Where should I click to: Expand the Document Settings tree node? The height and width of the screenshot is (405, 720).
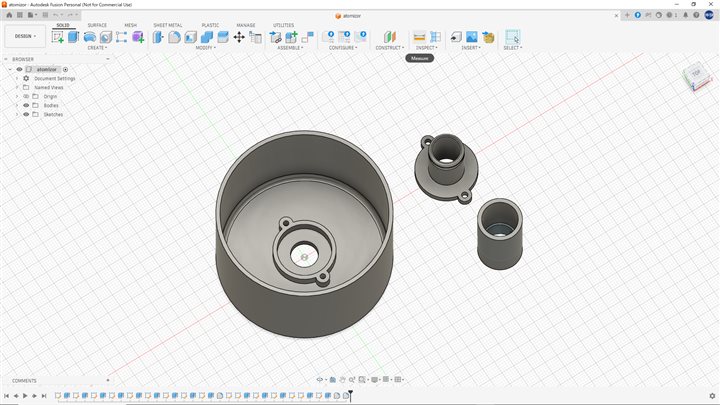(x=17, y=79)
